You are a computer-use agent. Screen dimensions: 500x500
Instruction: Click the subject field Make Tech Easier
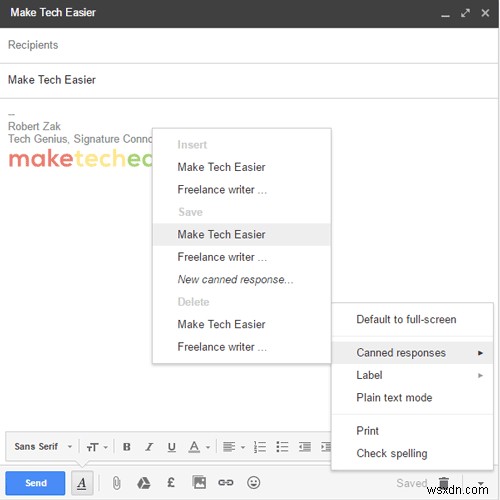(x=249, y=80)
